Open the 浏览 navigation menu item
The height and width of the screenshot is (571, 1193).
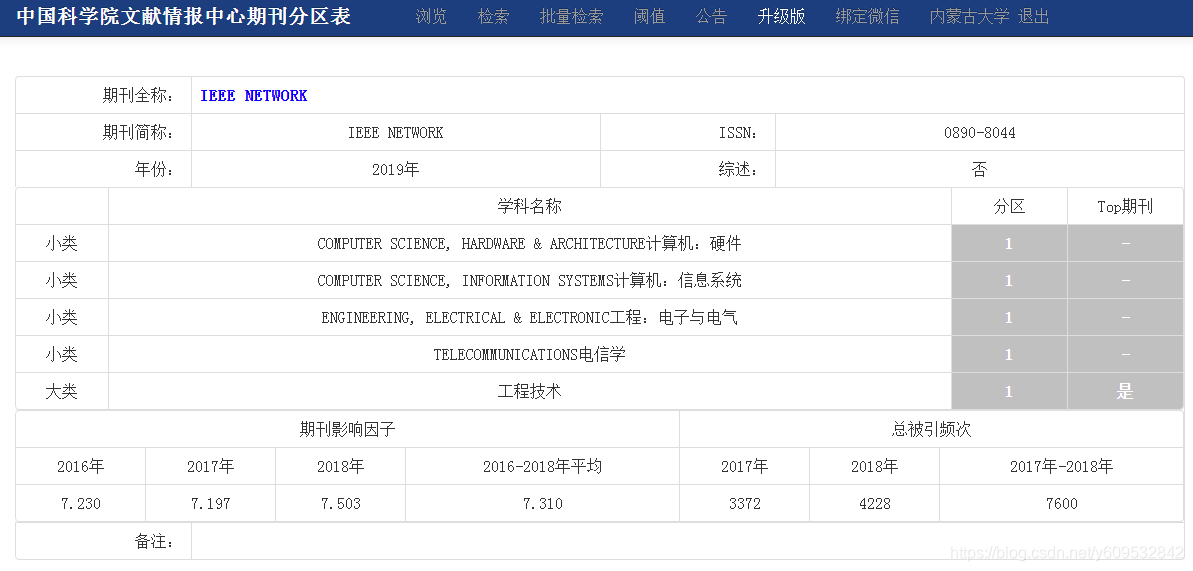tap(431, 16)
